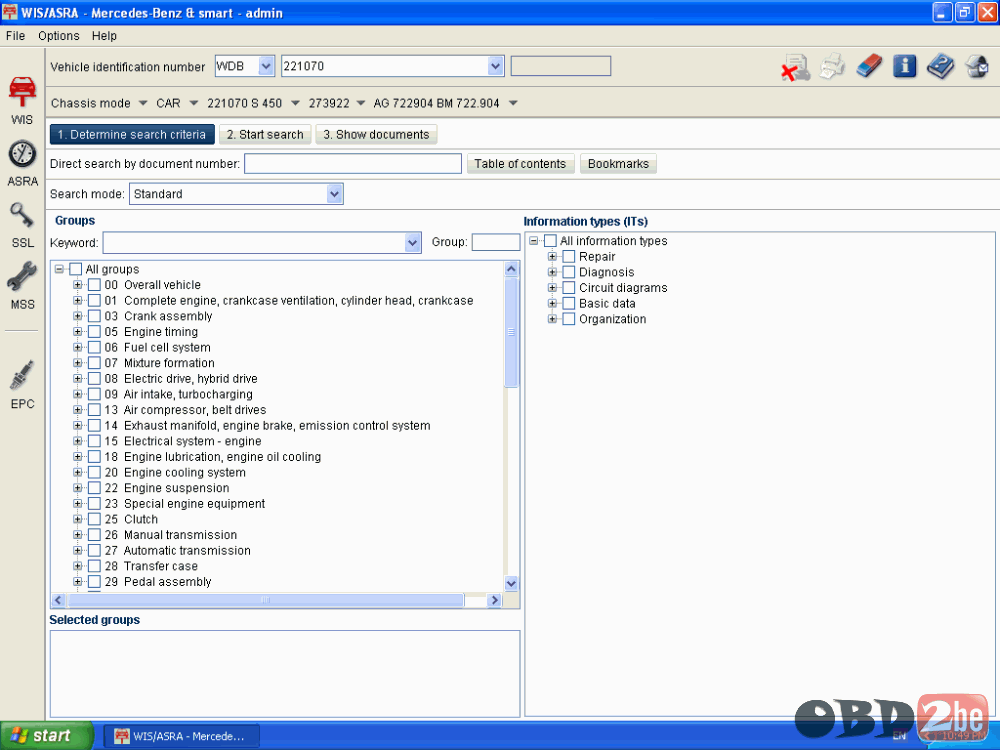The image size is (1000, 750).
Task: Collapse the All information types tree
Action: coord(534,240)
